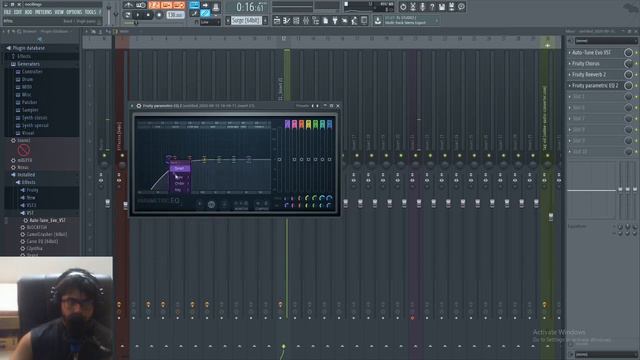The height and width of the screenshot is (360, 640).
Task: Open the Playlist view icon
Action: click(x=277, y=20)
